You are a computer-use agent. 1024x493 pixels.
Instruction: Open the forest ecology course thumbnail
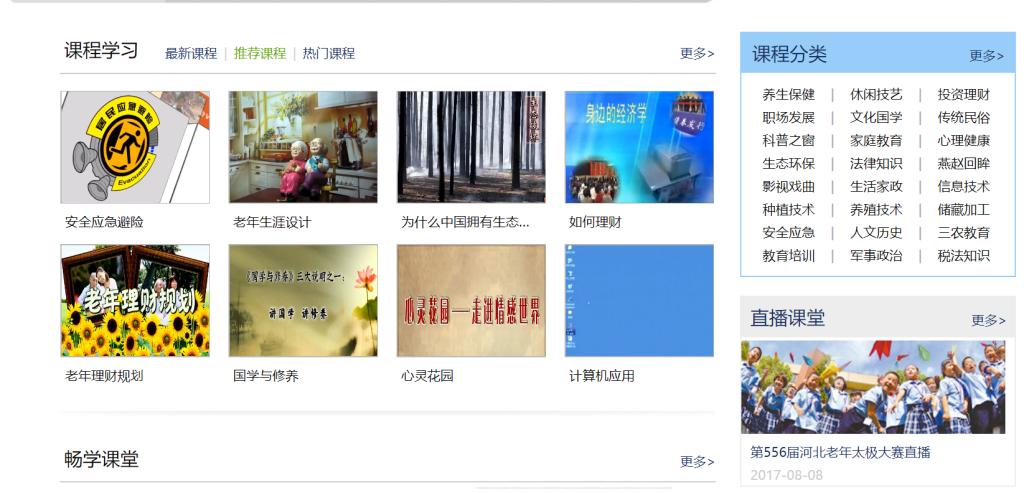click(471, 148)
